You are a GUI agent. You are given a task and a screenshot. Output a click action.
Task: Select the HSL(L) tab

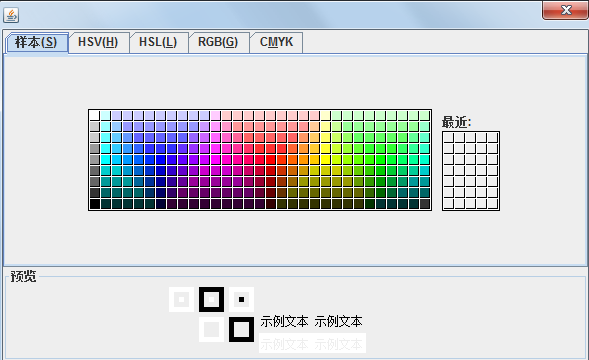tap(158, 42)
